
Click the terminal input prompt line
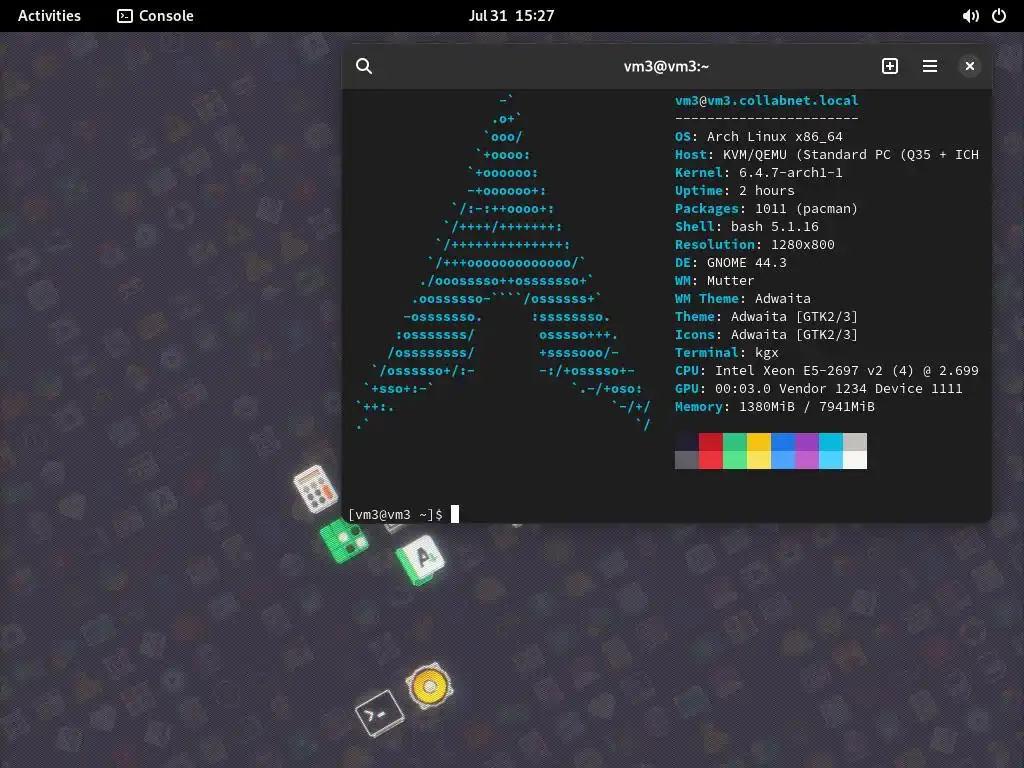point(404,515)
